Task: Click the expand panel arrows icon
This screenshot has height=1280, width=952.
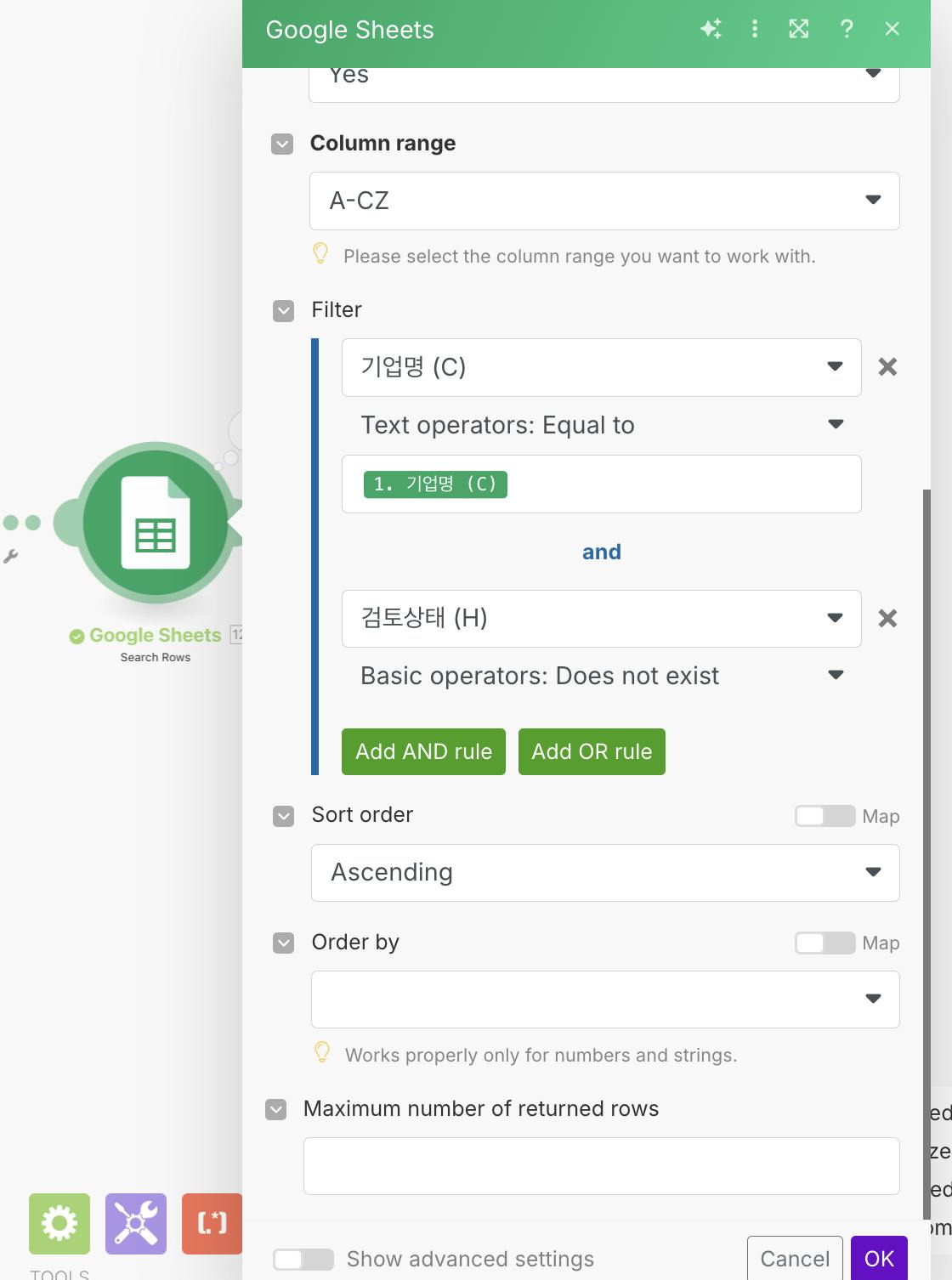Action: click(799, 29)
